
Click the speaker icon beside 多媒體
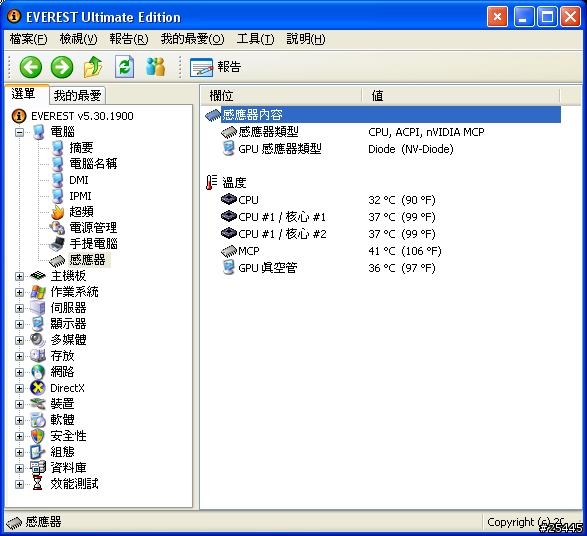[37, 340]
